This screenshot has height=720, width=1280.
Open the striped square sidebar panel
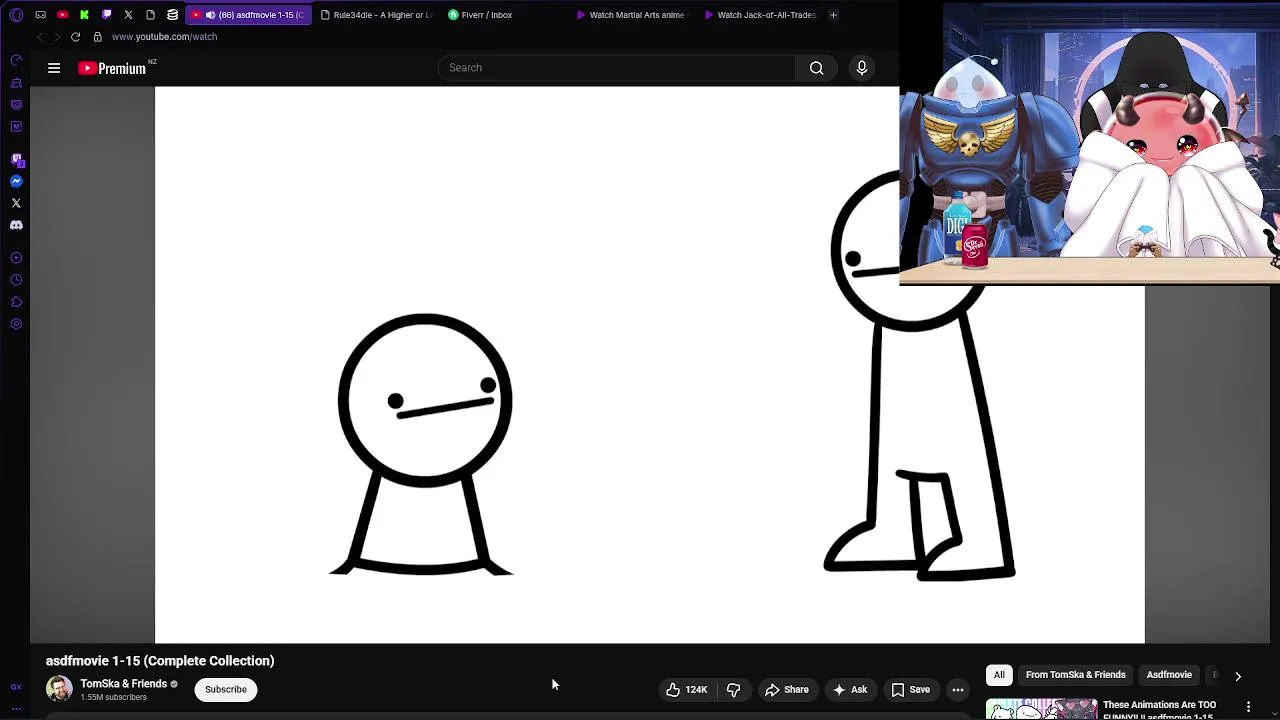16,105
